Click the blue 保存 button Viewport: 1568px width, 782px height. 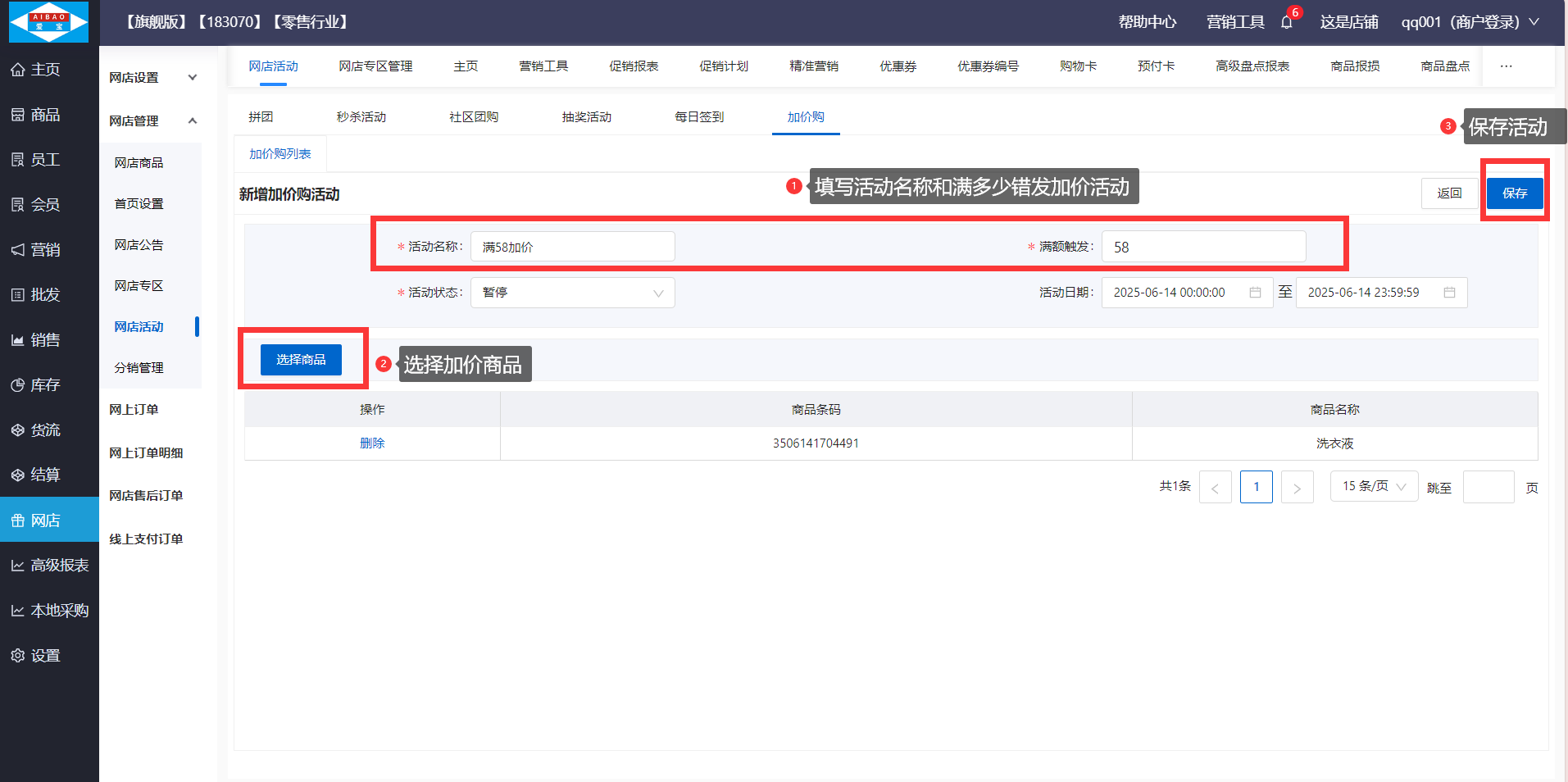[1514, 193]
